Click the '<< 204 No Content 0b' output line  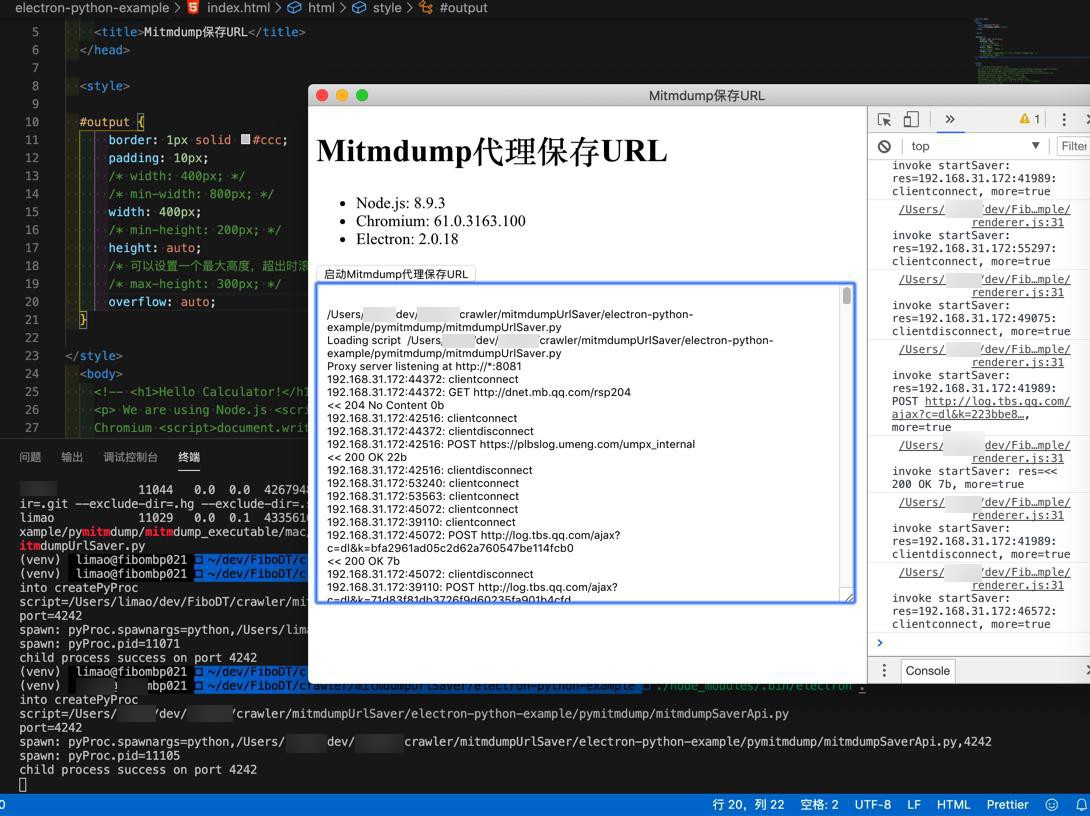(x=385, y=405)
